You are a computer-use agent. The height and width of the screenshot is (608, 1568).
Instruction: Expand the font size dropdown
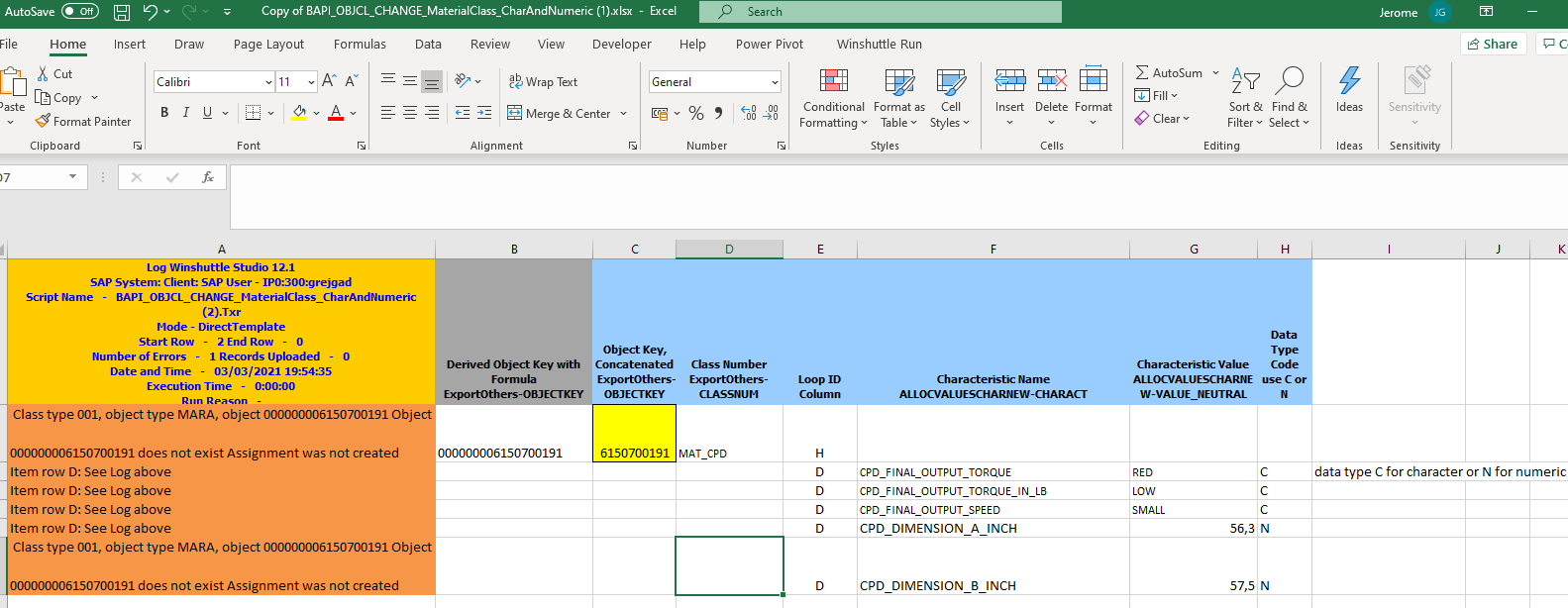[311, 82]
